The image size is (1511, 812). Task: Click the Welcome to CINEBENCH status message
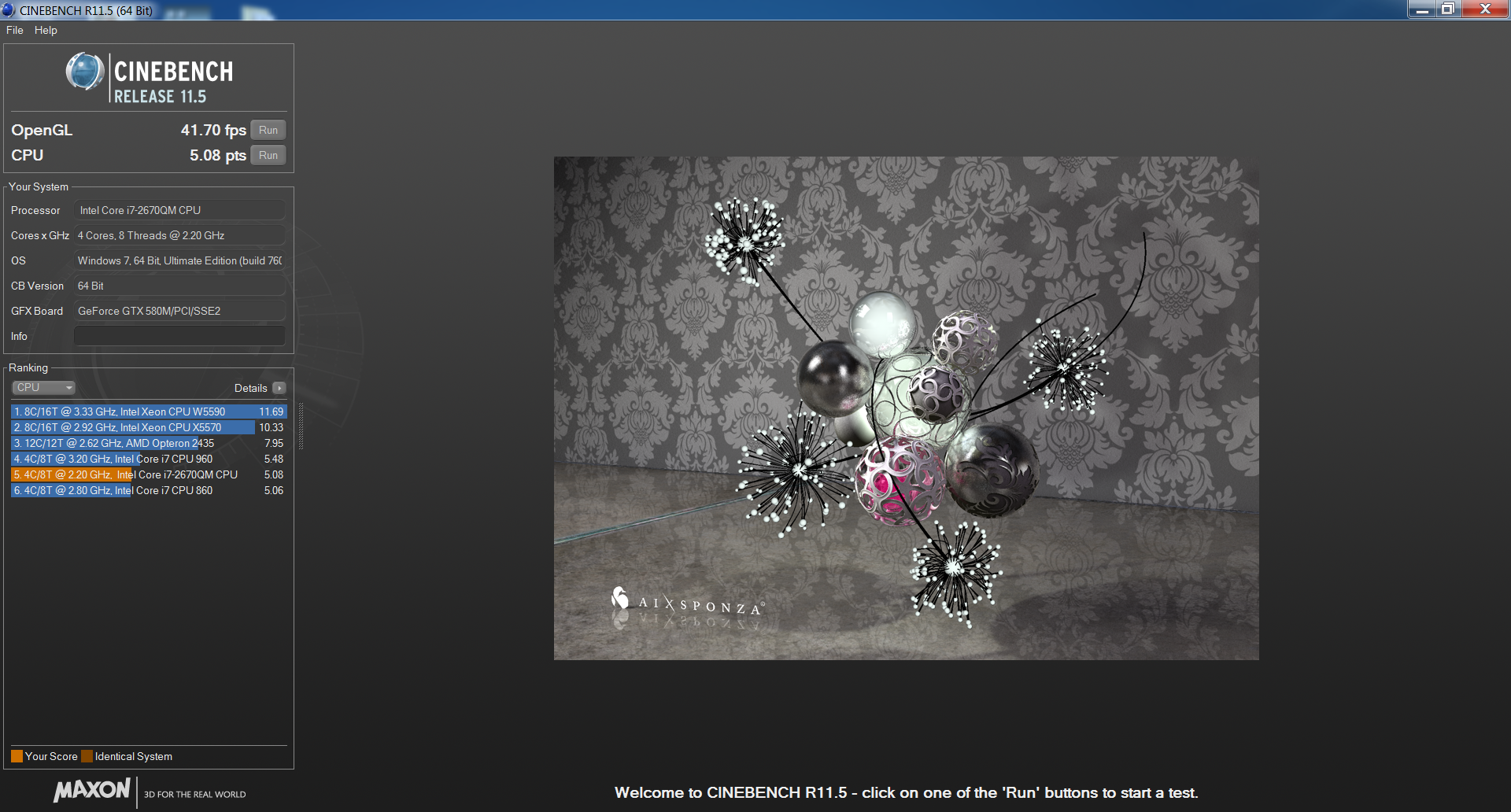pos(906,792)
